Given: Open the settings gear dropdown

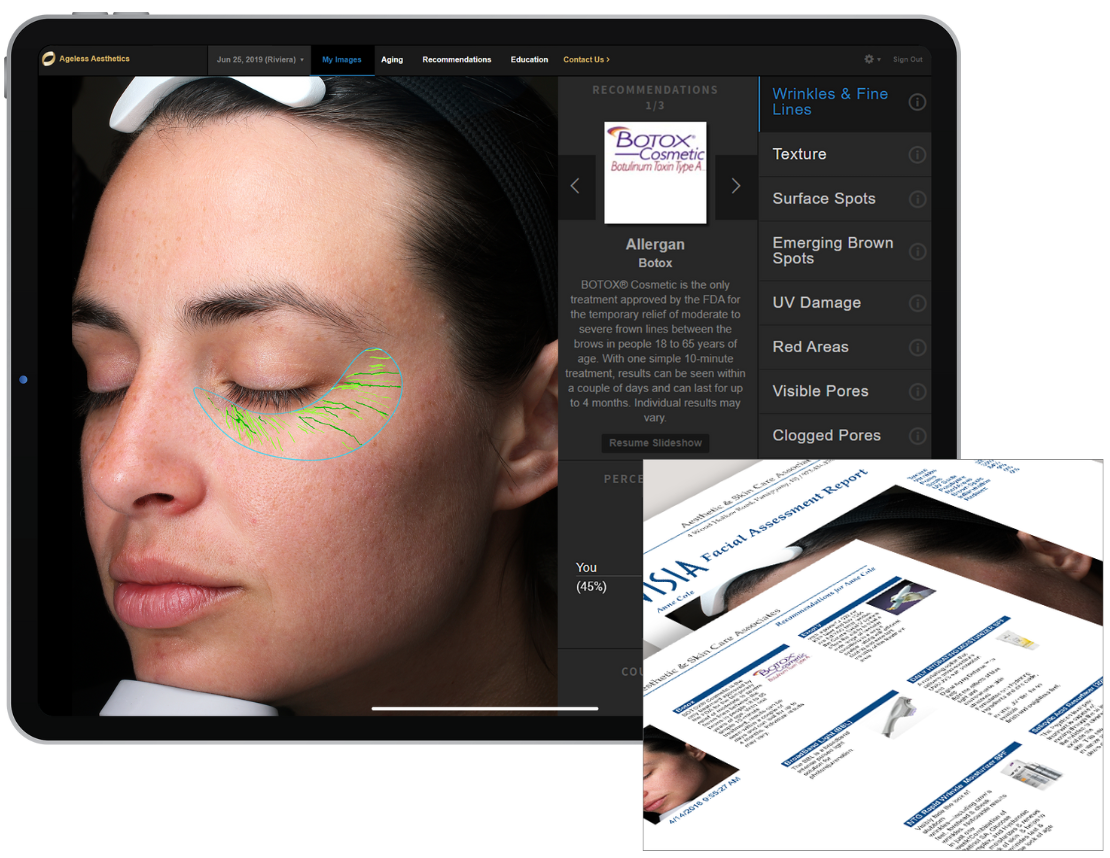Looking at the screenshot, I should click(872, 60).
